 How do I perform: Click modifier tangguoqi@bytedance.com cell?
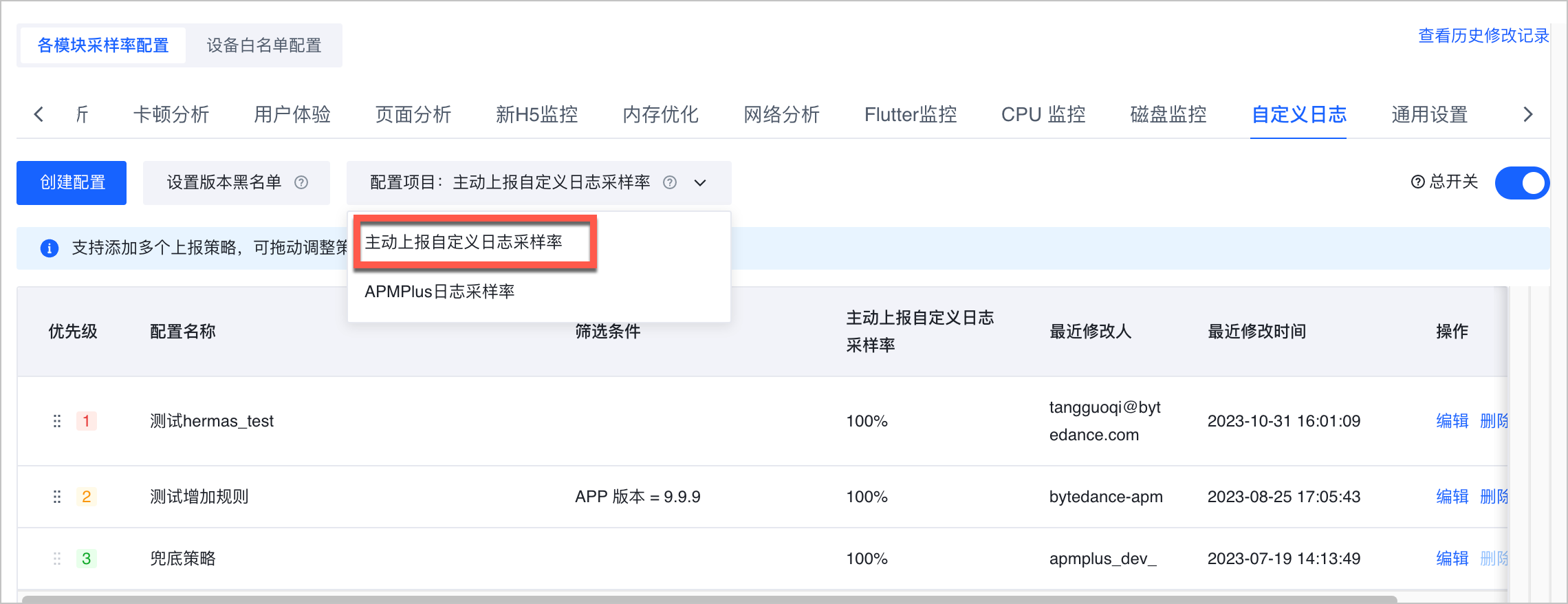pos(1105,421)
